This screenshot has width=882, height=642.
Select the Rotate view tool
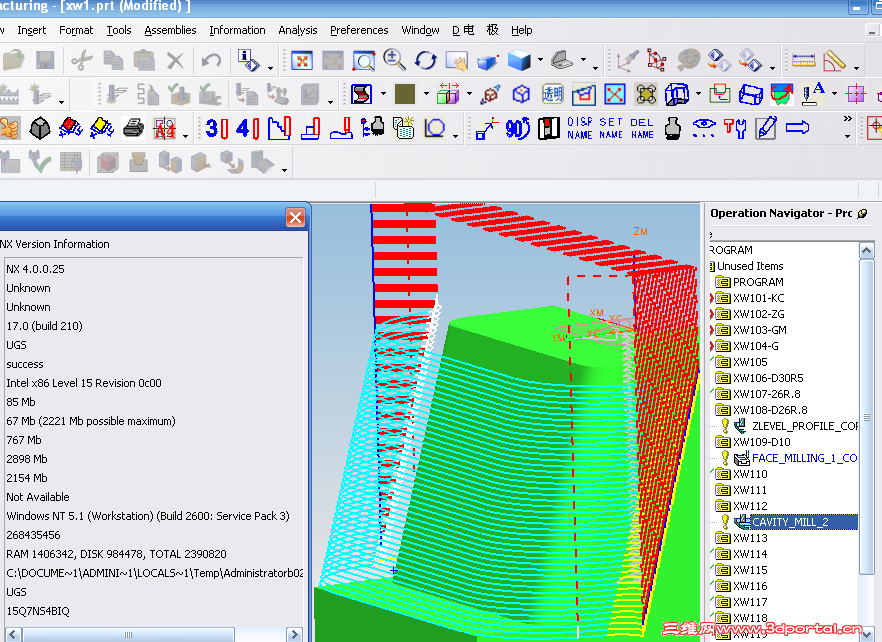click(426, 60)
